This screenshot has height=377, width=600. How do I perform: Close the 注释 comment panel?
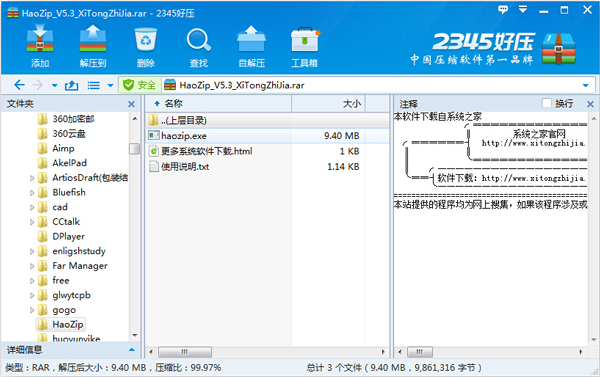590,104
